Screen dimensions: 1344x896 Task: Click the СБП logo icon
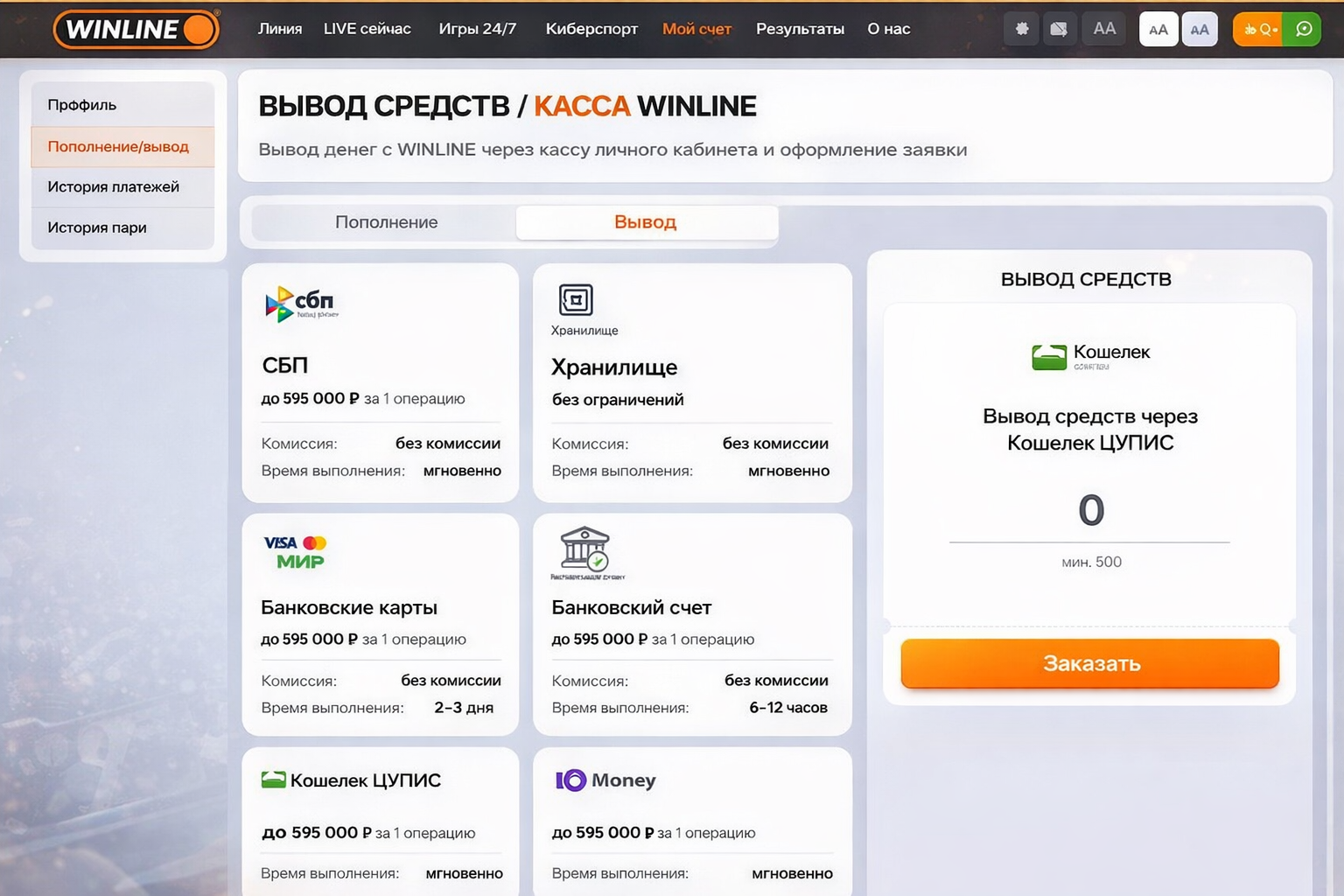coord(301,304)
